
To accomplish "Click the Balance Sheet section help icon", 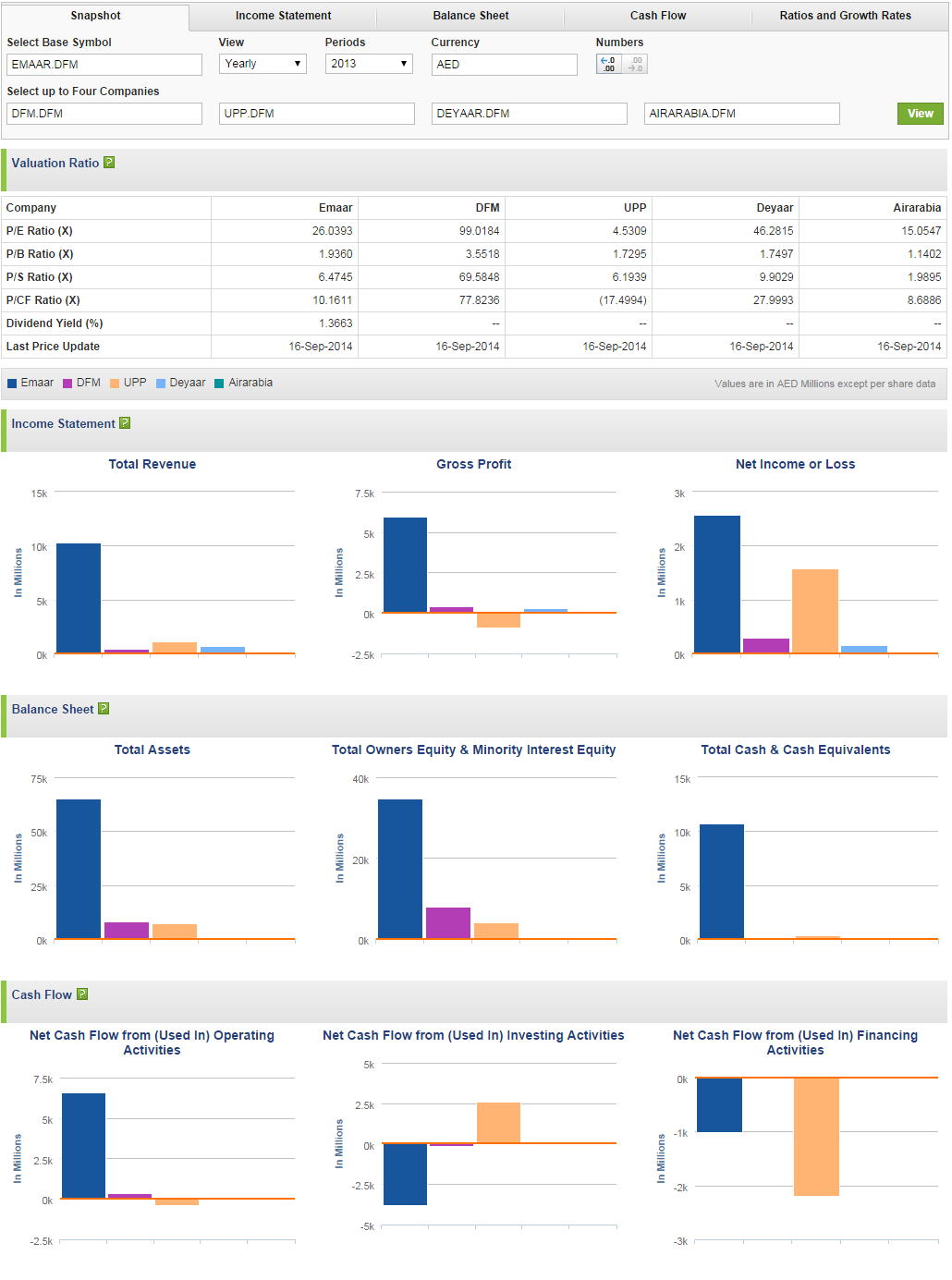I will pos(104,709).
